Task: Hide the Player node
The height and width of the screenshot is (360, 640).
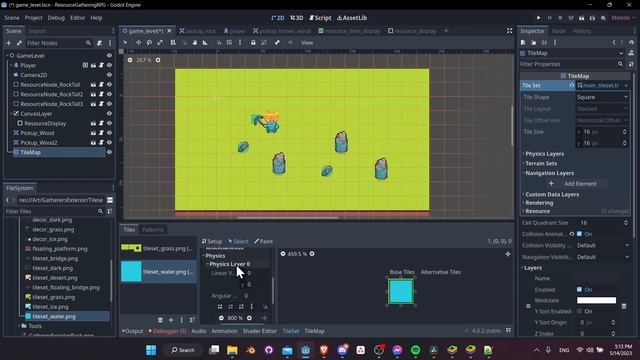Action: point(109,65)
